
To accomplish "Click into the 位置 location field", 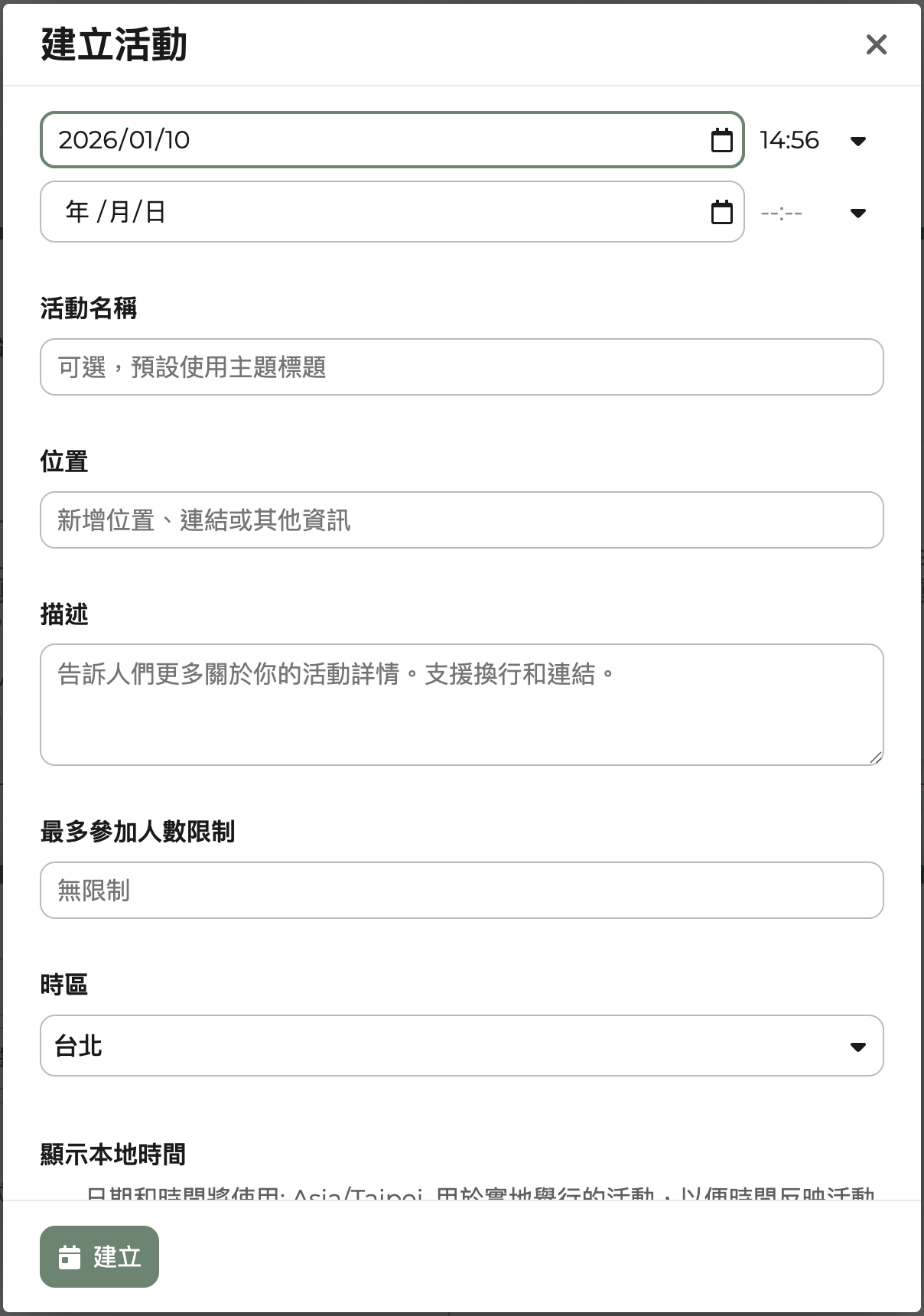I will pos(461,520).
